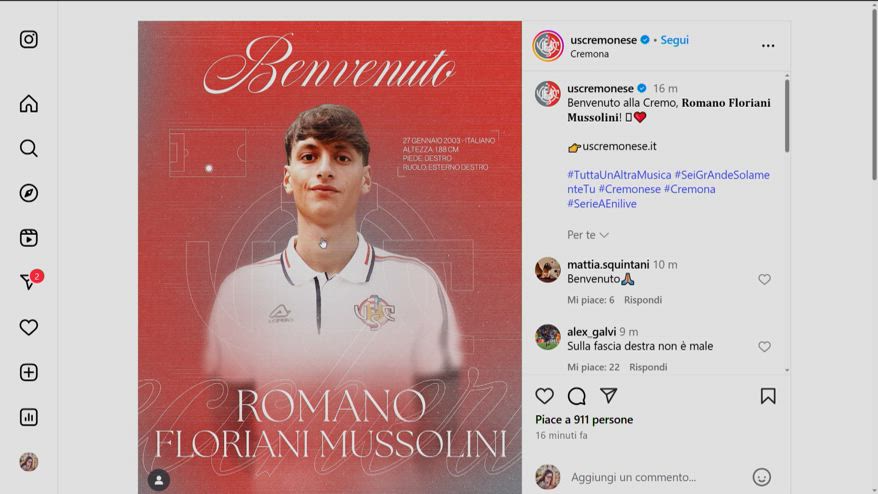Like the post with heart icon
The image size is (878, 494).
click(x=544, y=396)
